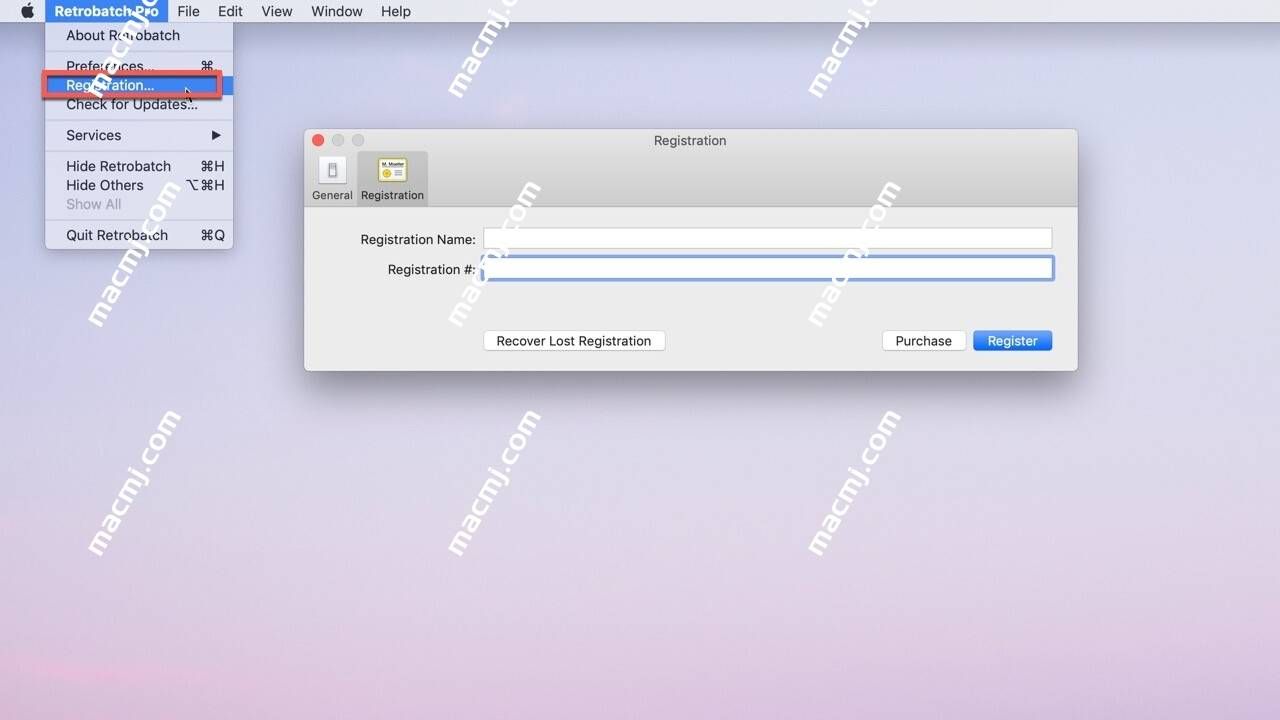This screenshot has width=1280, height=720.
Task: Click the Retrobatch Pro menu title
Action: (106, 11)
